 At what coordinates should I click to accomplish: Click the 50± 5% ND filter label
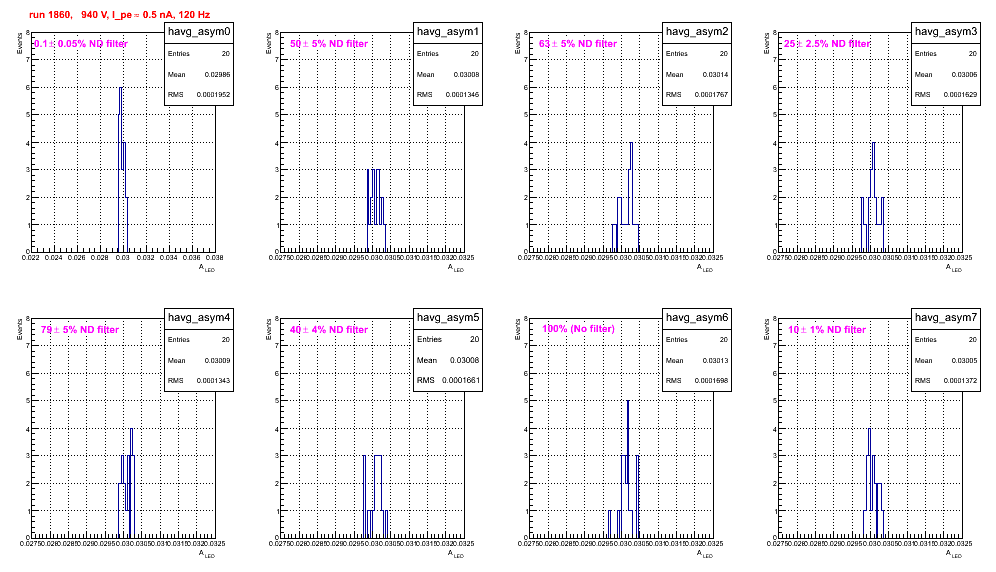(329, 44)
